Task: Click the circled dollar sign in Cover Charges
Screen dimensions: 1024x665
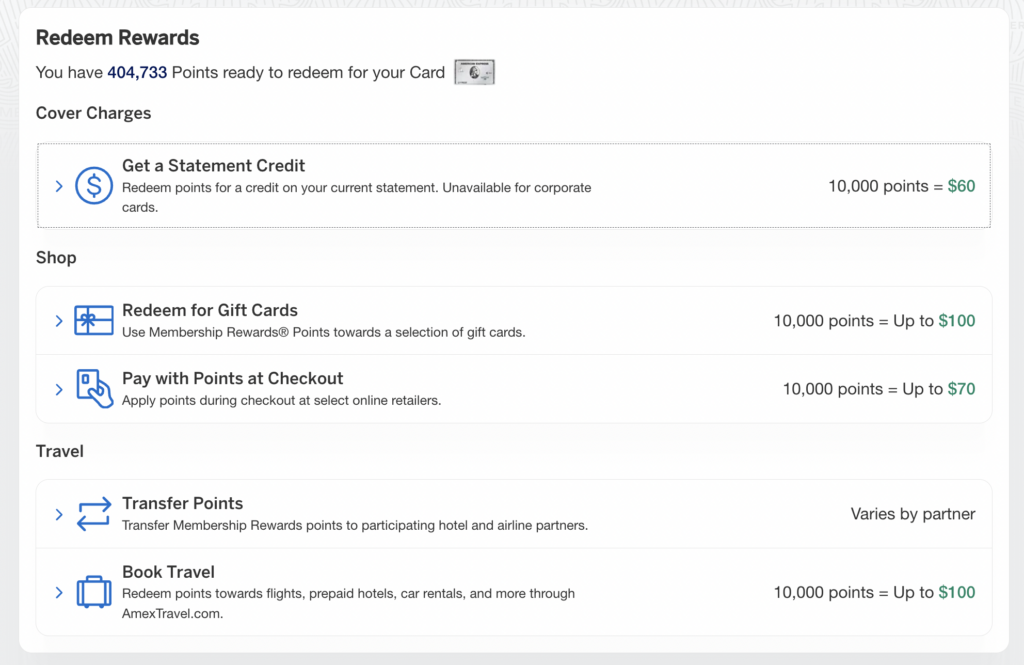Action: [x=93, y=185]
